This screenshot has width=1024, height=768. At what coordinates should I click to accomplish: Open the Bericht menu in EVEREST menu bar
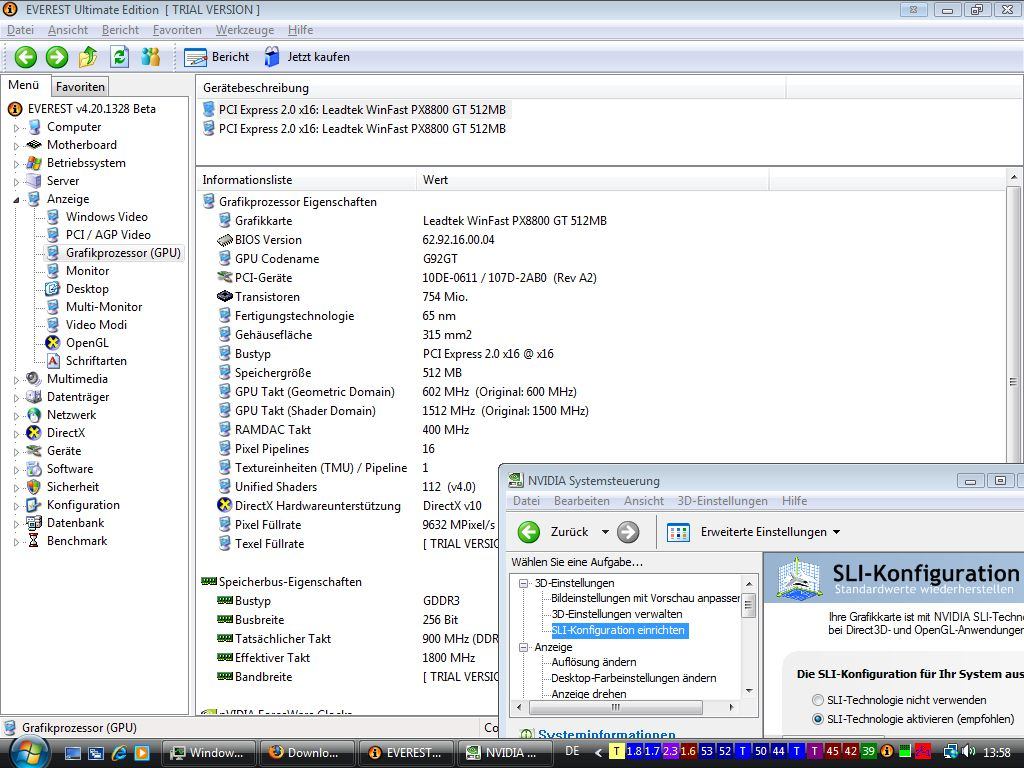120,30
